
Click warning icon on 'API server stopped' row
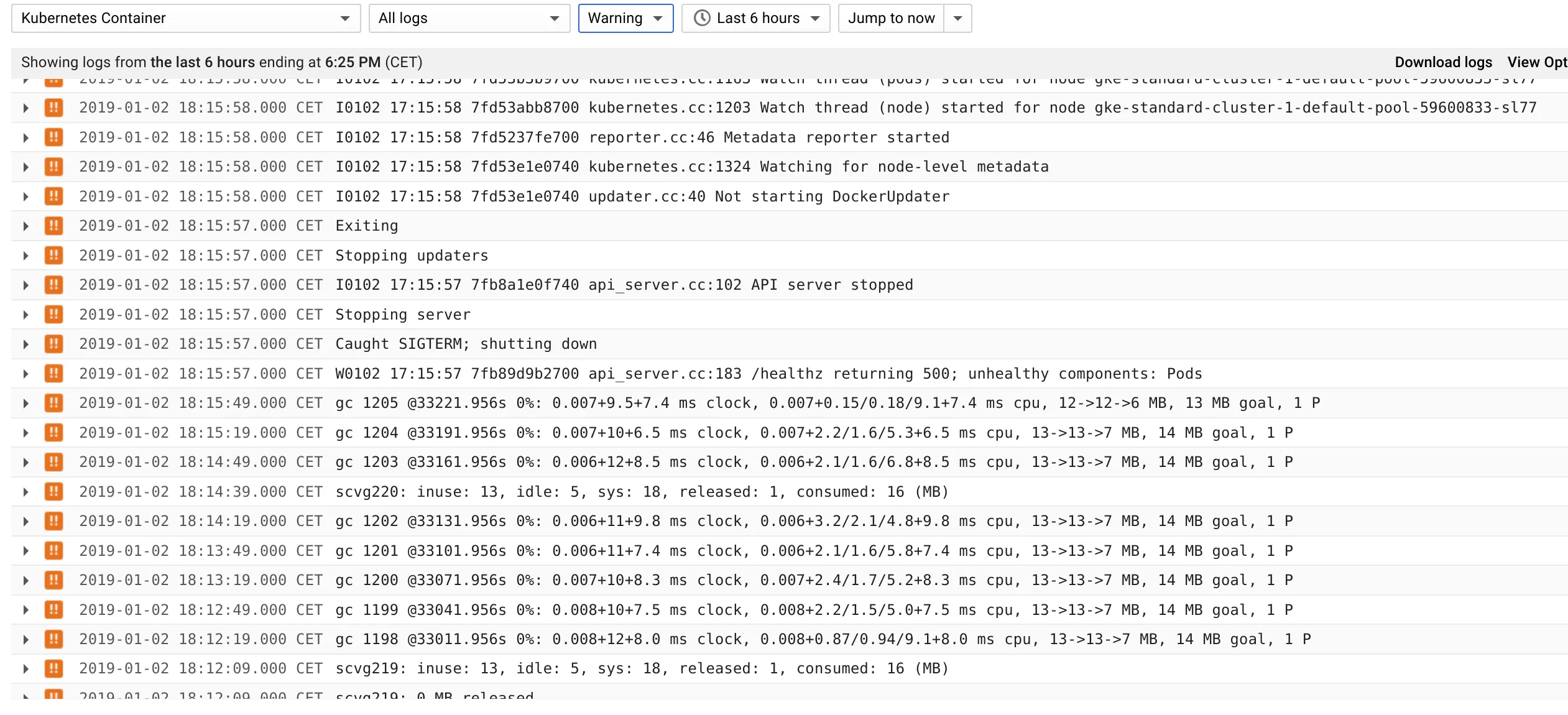tap(54, 285)
